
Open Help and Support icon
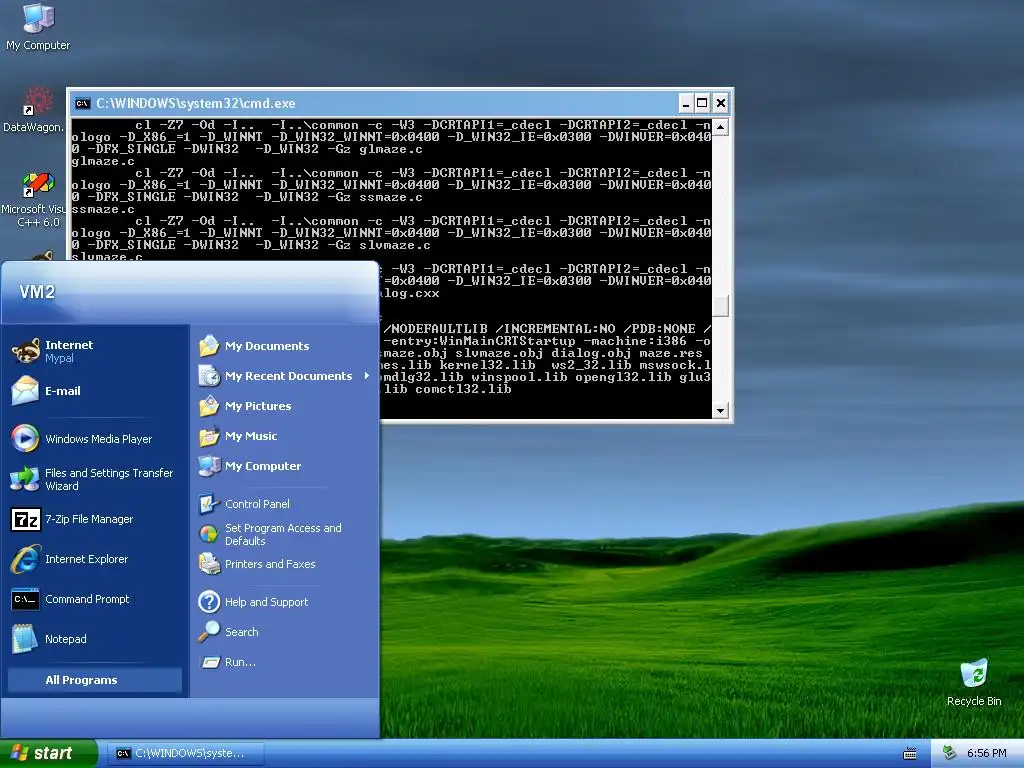[209, 601]
